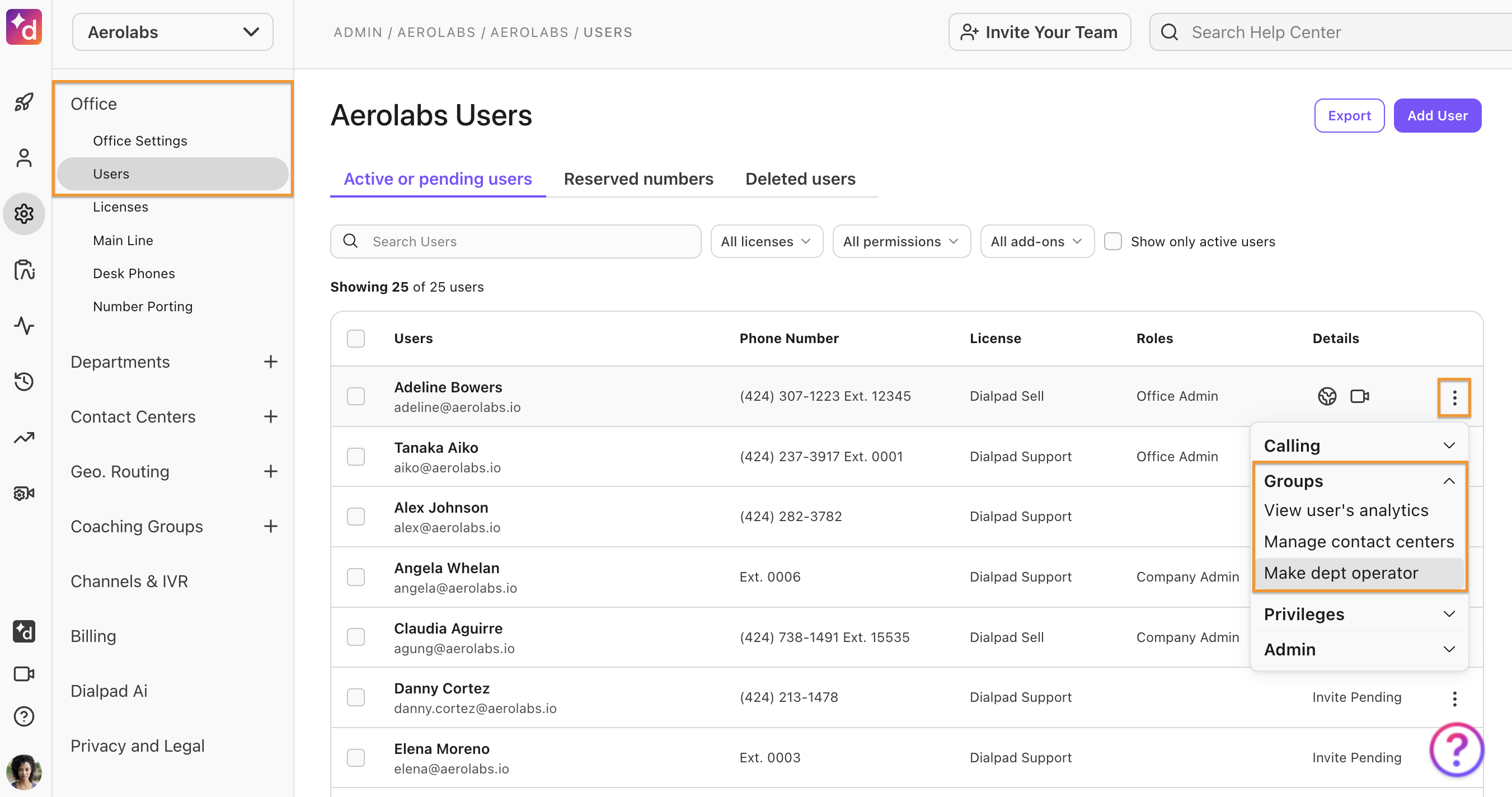Image resolution: width=1512 pixels, height=797 pixels.
Task: Choose View user's analytics menu item
Action: click(x=1359, y=510)
